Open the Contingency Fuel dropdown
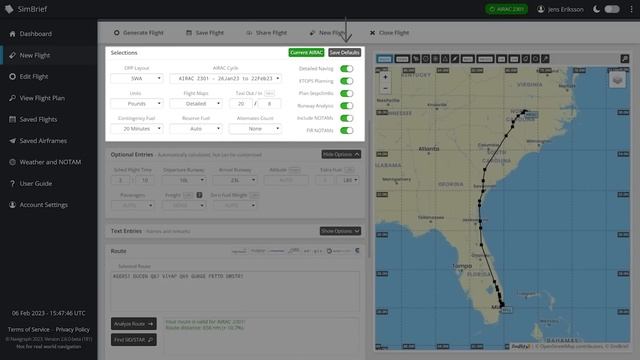 pos(137,129)
